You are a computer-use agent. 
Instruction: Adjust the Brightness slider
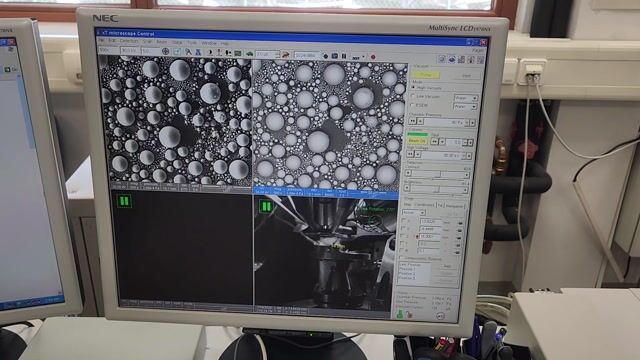436,189
